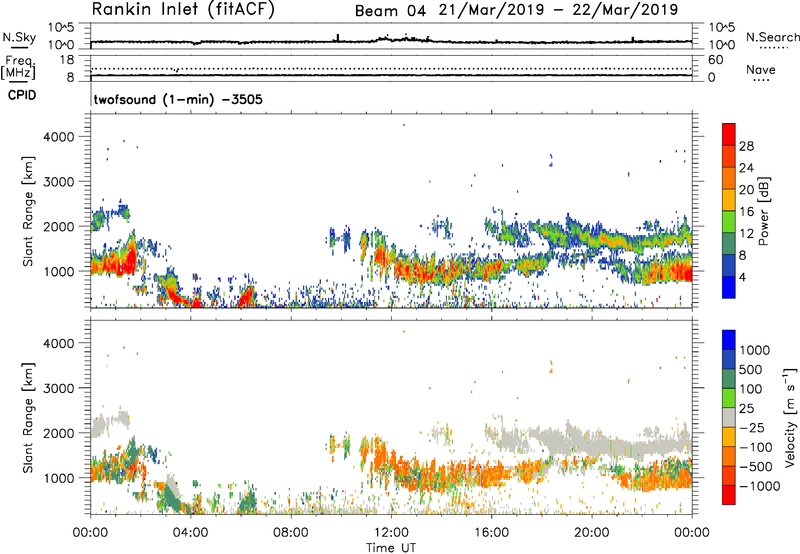Click the "24" label on the power colorbar

(x=746, y=168)
